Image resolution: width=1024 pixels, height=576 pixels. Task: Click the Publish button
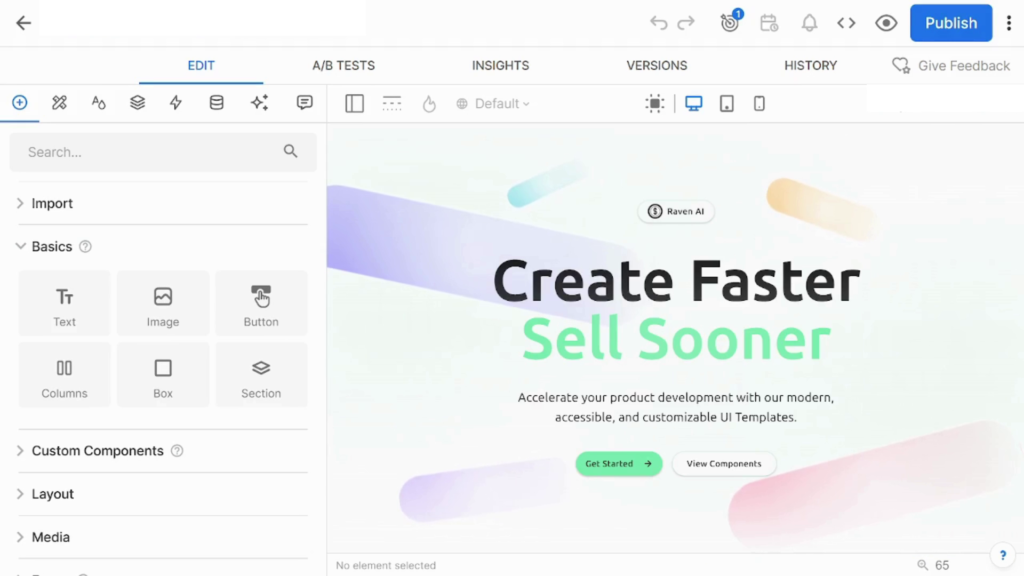click(x=950, y=23)
